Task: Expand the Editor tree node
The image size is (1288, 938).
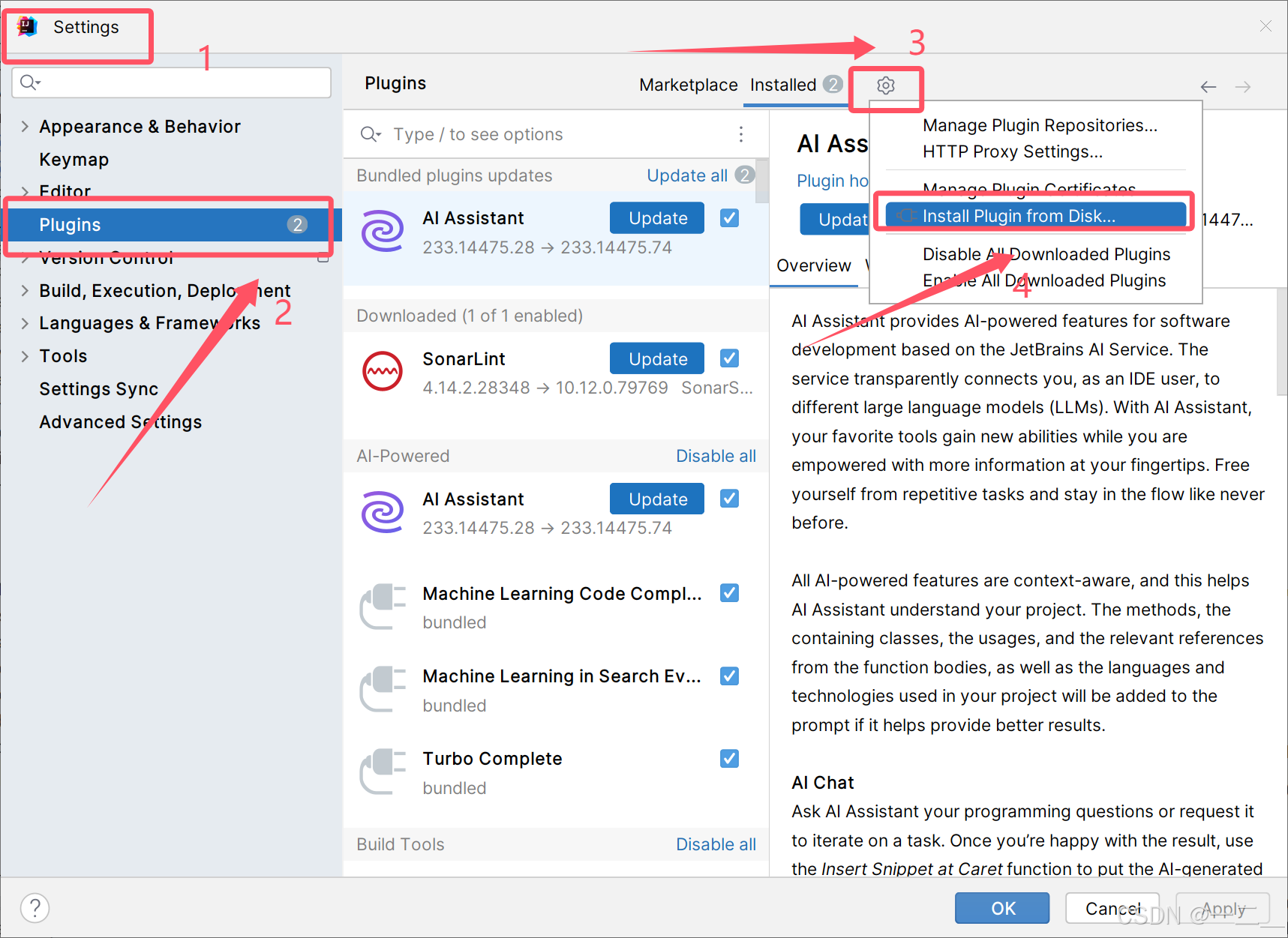Action: [25, 191]
